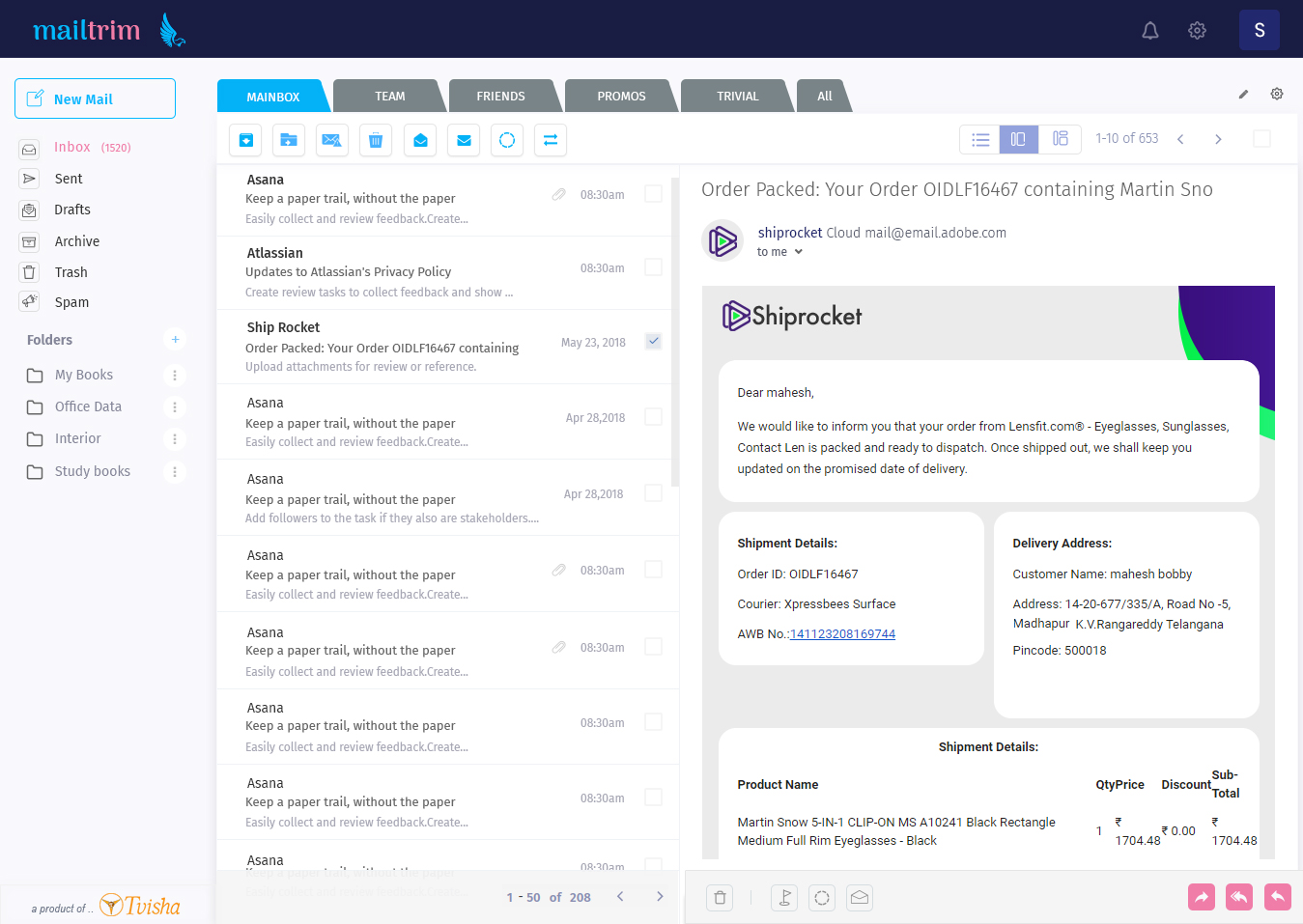Open options menu for Interior folder

coord(175,438)
